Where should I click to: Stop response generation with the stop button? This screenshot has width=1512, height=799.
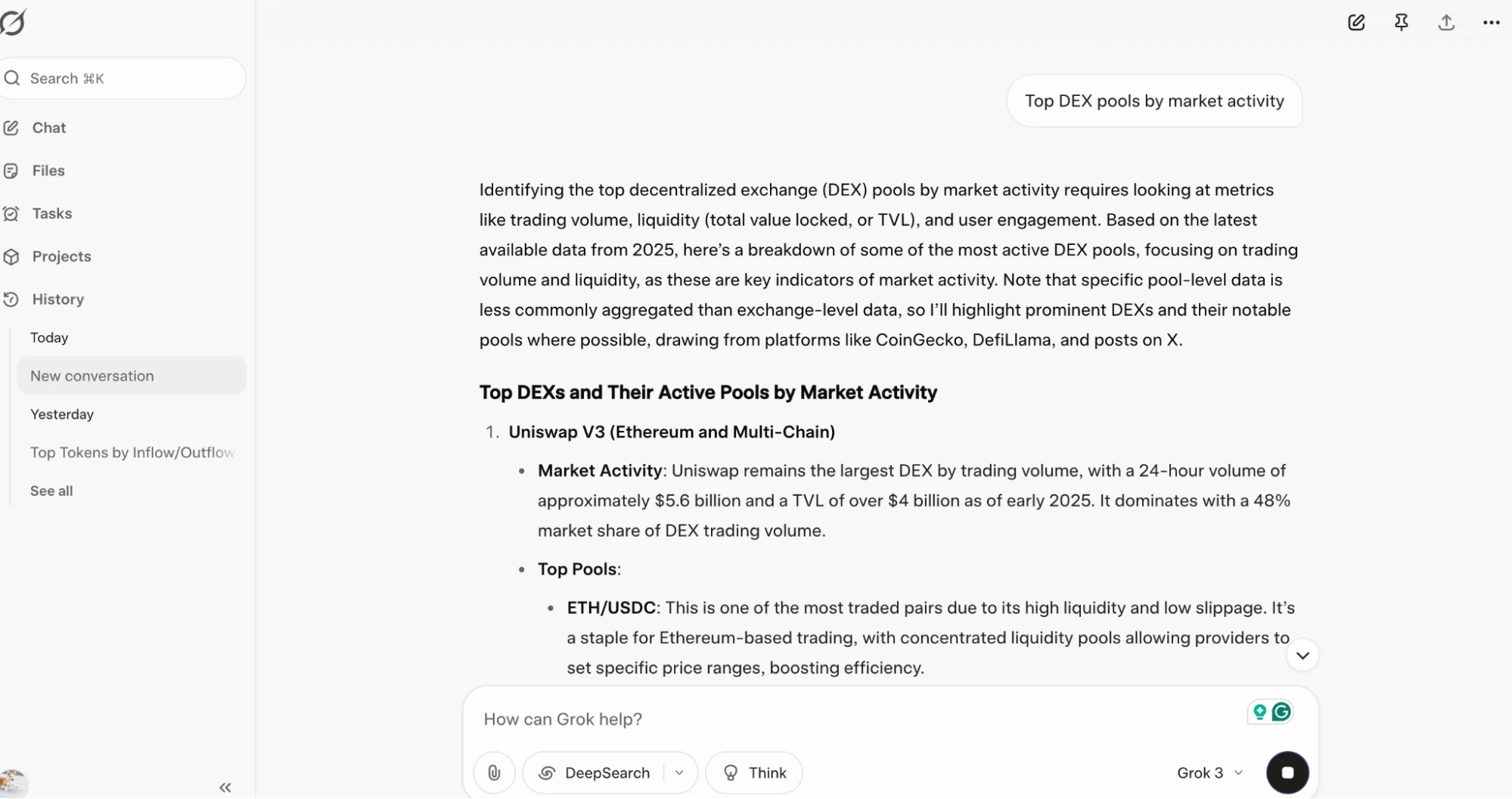click(x=1287, y=773)
